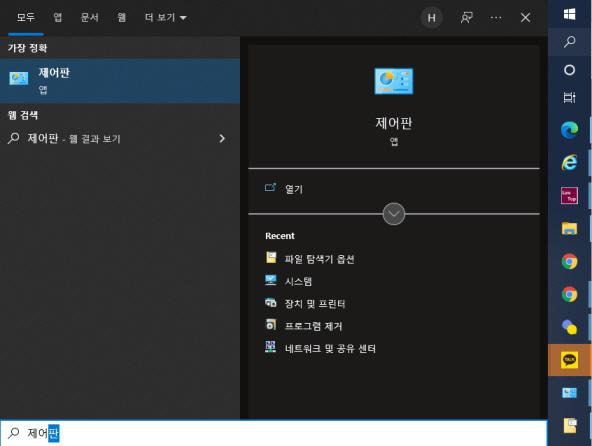The height and width of the screenshot is (446, 592).
Task: Click 제어판 - 웹 결과 보기 text
Action: pos(74,139)
